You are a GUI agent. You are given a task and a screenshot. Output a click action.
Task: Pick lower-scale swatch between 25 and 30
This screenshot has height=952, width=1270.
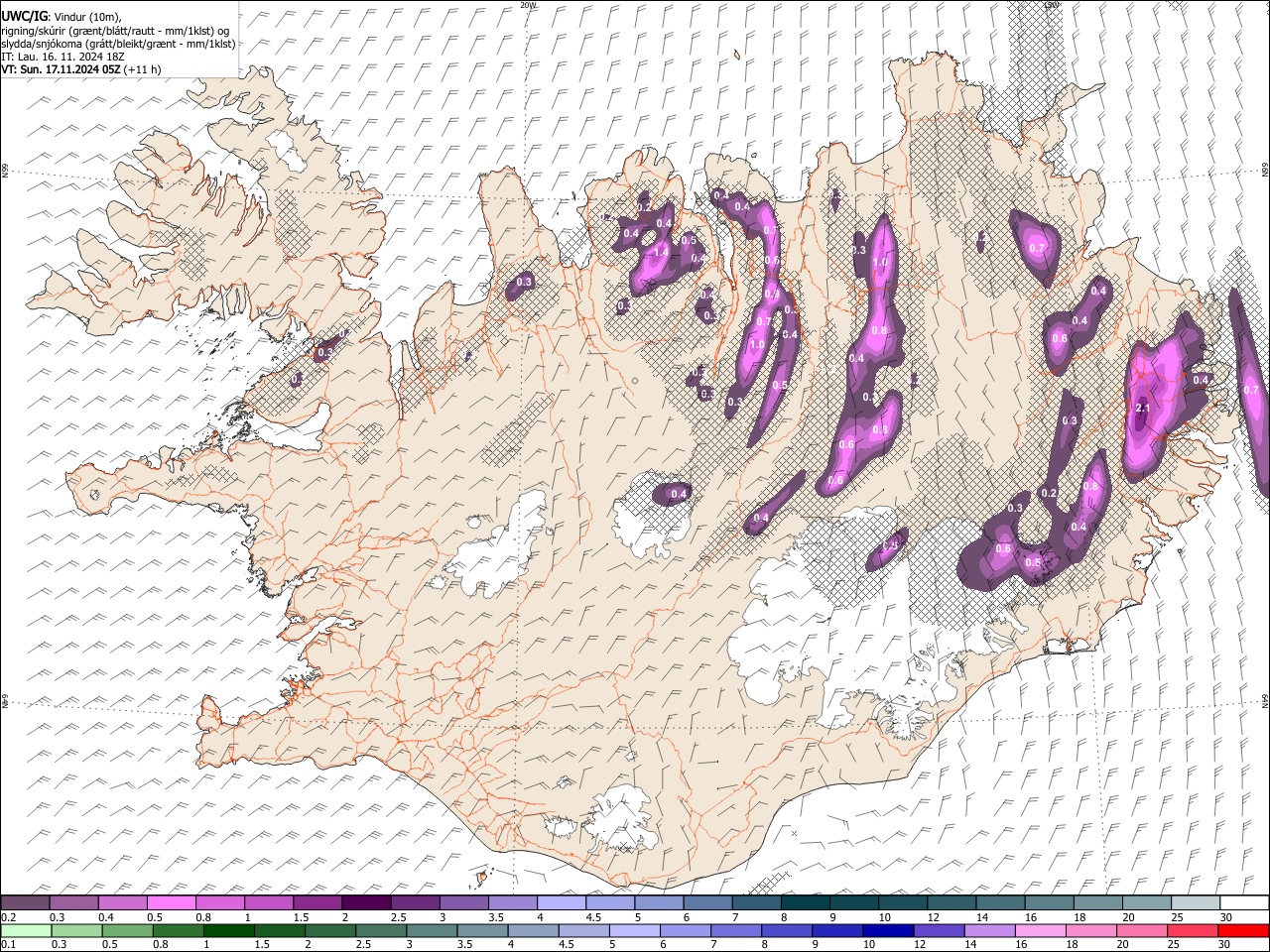tap(1193, 931)
